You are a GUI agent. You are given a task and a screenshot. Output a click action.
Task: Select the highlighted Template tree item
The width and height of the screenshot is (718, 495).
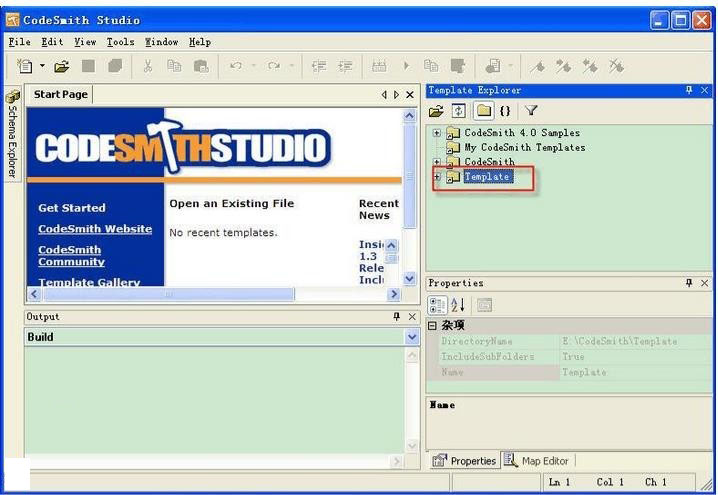point(487,177)
